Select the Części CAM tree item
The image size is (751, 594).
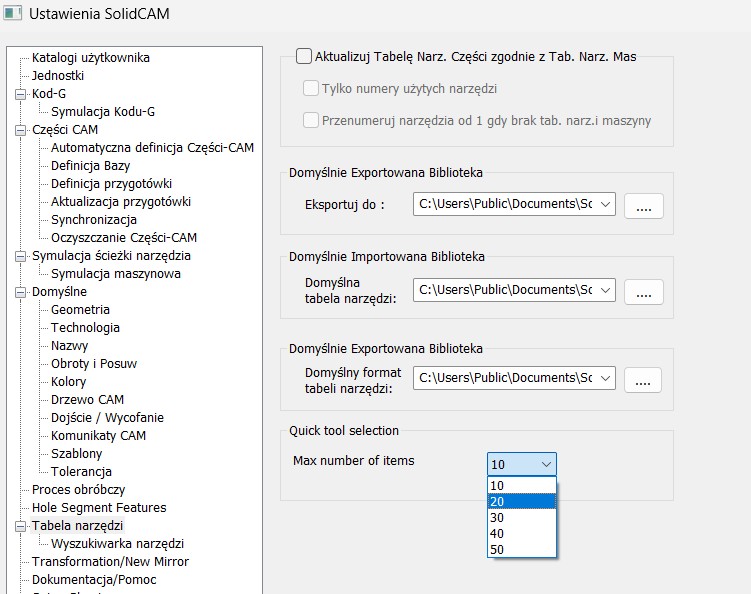(x=65, y=129)
